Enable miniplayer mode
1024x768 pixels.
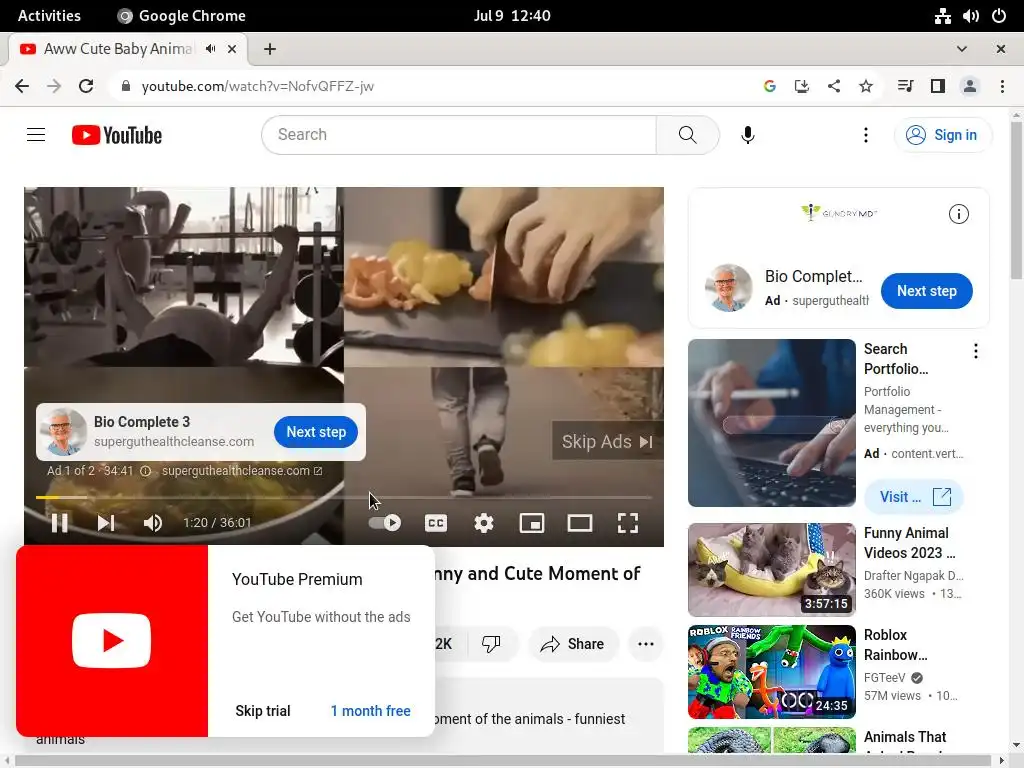coord(532,522)
